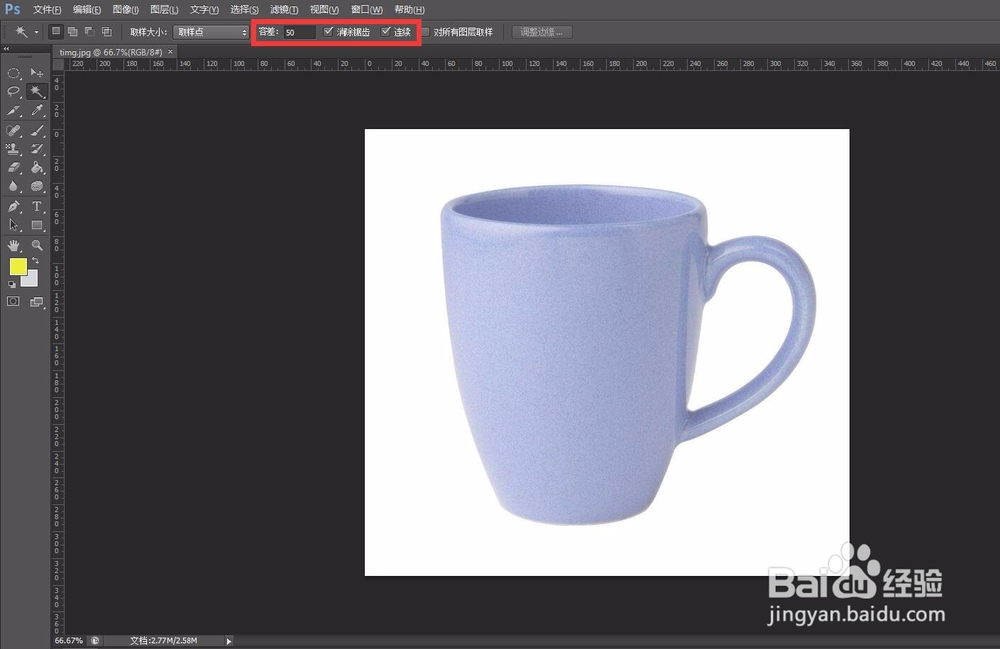
Task: Select the Lasso tool
Action: [x=13, y=92]
